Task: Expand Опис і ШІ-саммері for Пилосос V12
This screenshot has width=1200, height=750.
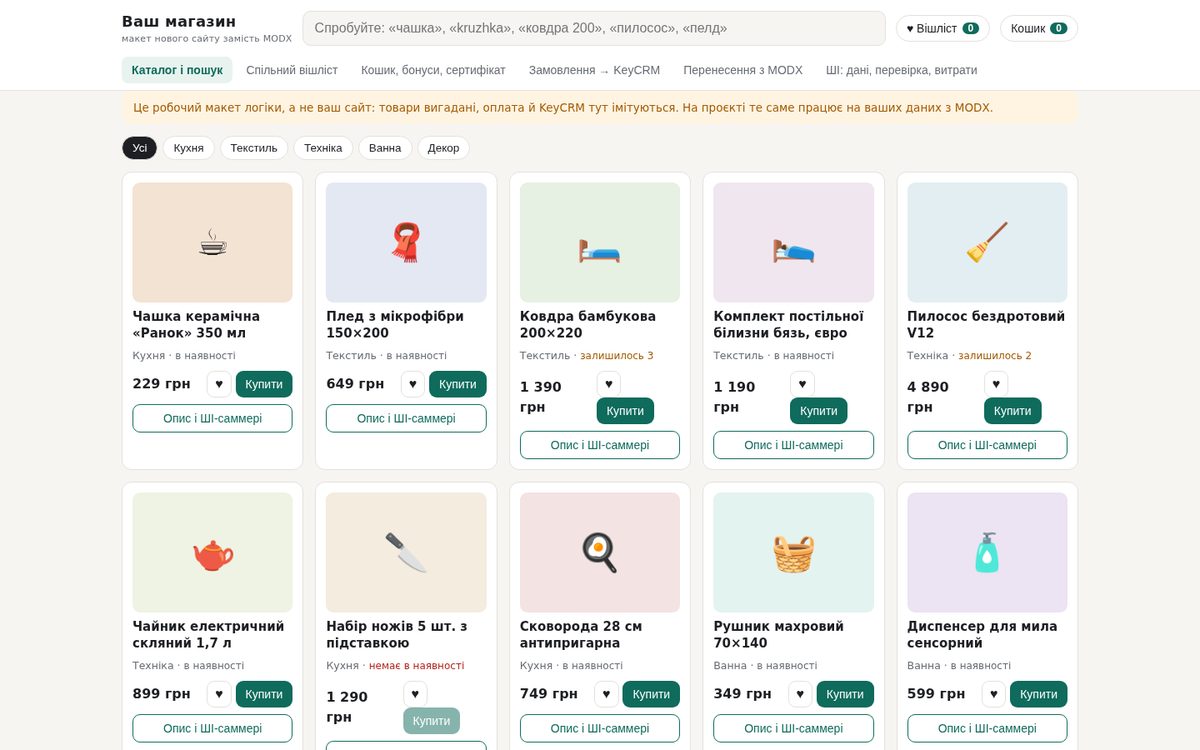Action: [x=987, y=445]
